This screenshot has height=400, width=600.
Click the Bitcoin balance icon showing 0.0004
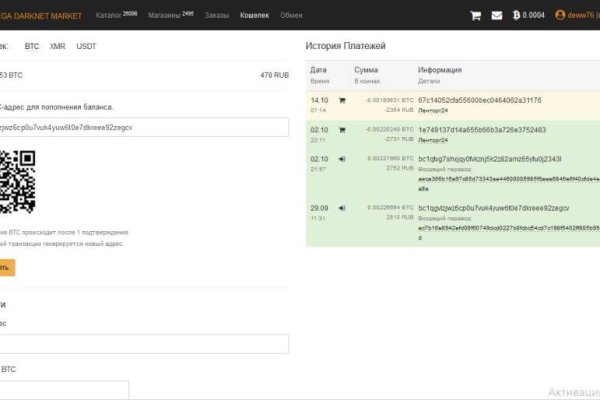pyautogui.click(x=517, y=16)
